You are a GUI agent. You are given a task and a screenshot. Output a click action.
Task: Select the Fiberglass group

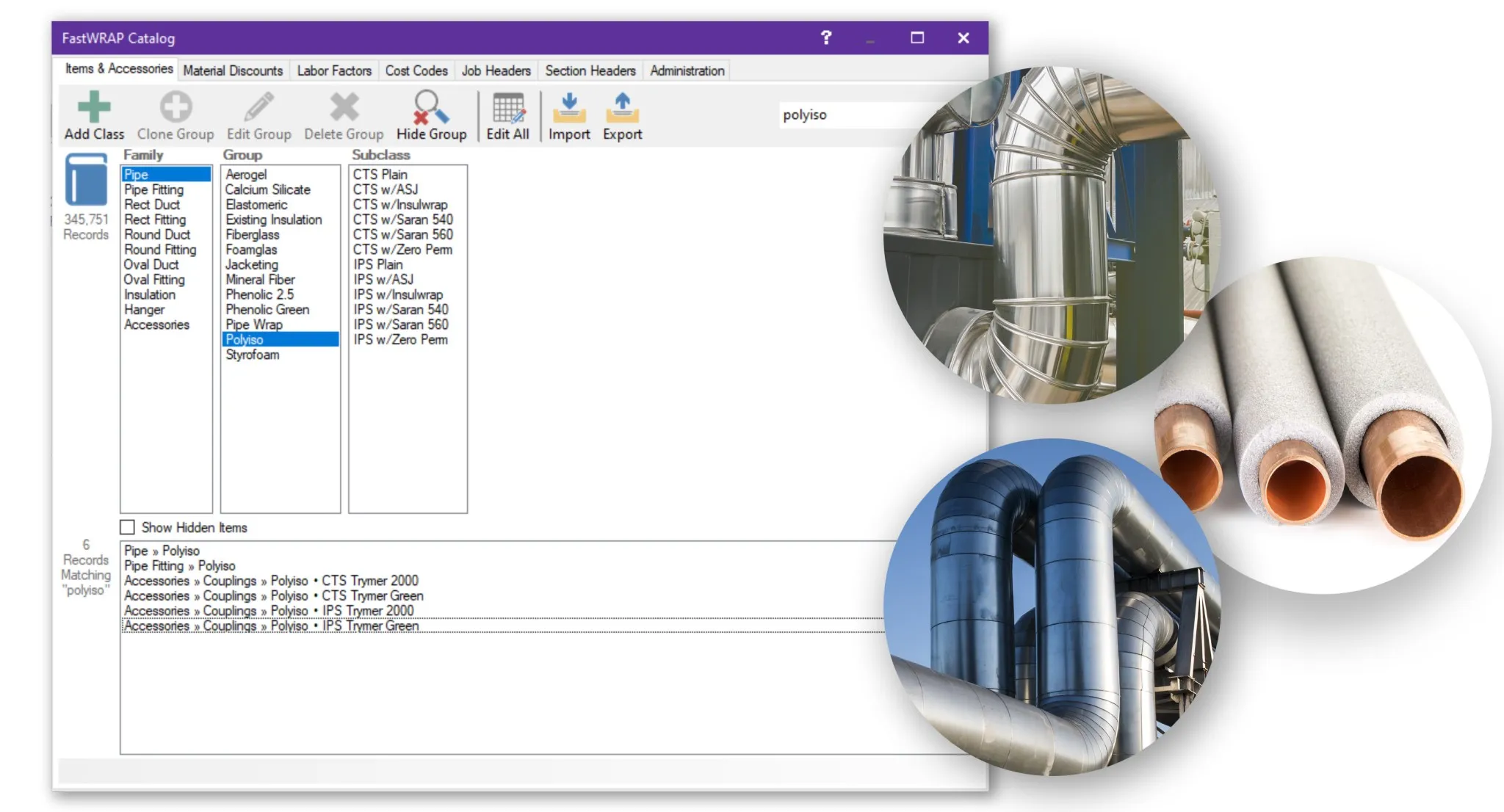281,234
